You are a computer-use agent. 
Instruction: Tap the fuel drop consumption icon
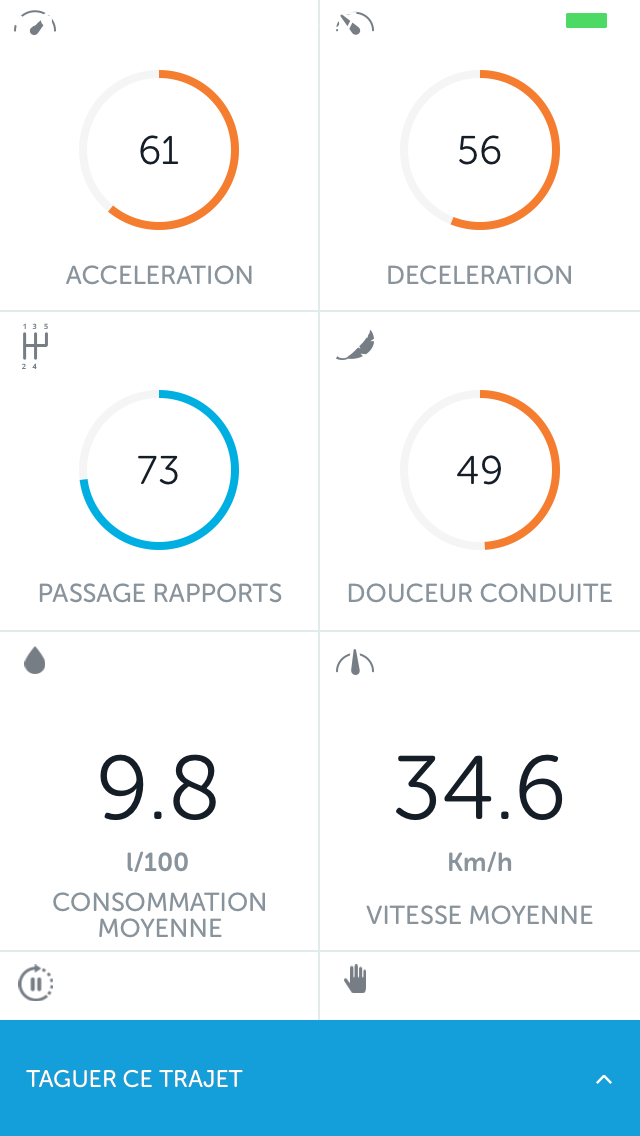pos(35,660)
